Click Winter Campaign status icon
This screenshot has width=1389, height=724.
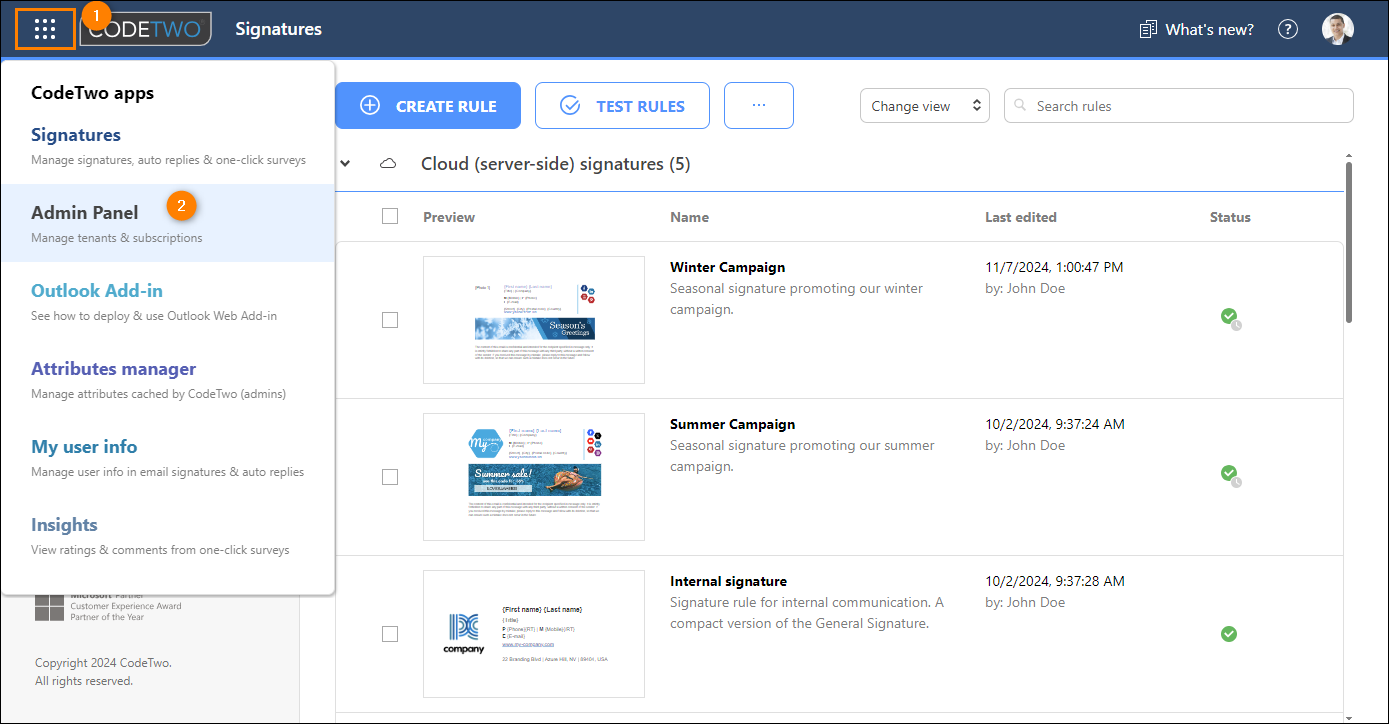(x=1230, y=318)
